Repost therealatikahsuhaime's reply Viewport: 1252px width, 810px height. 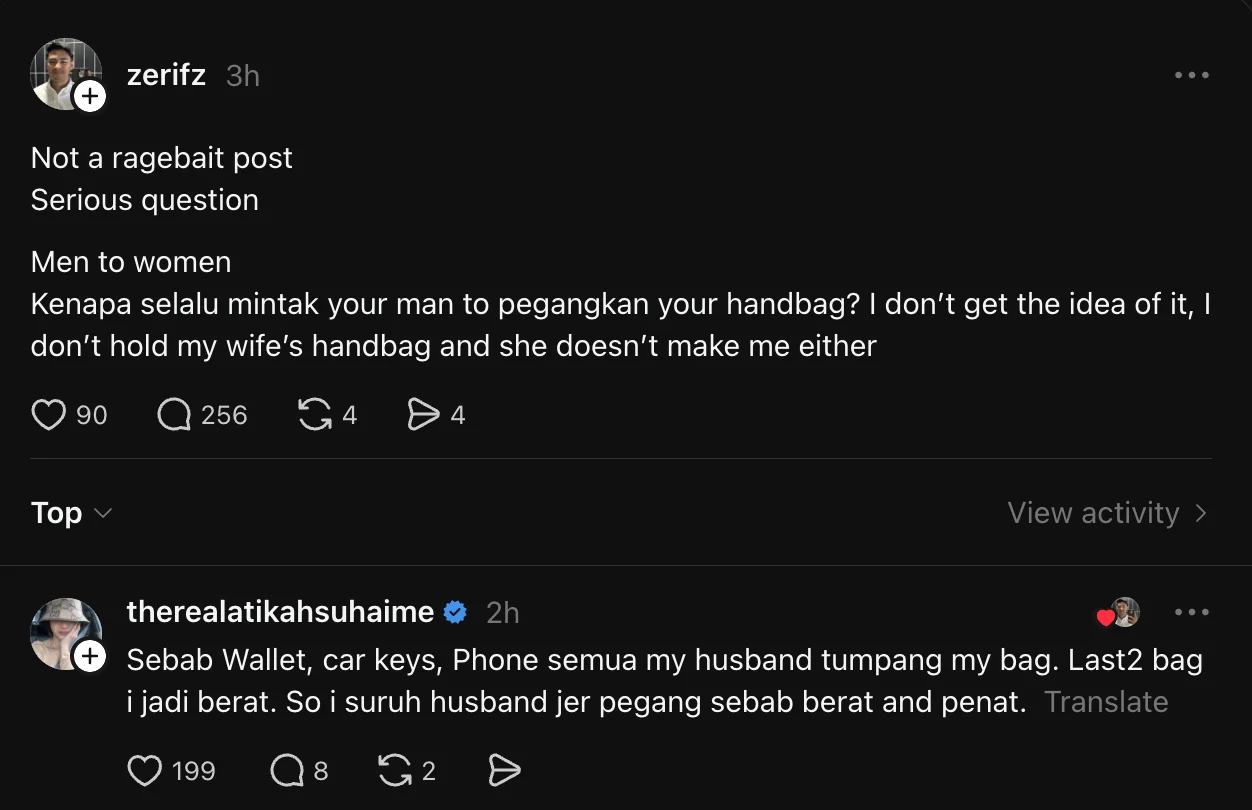click(394, 770)
